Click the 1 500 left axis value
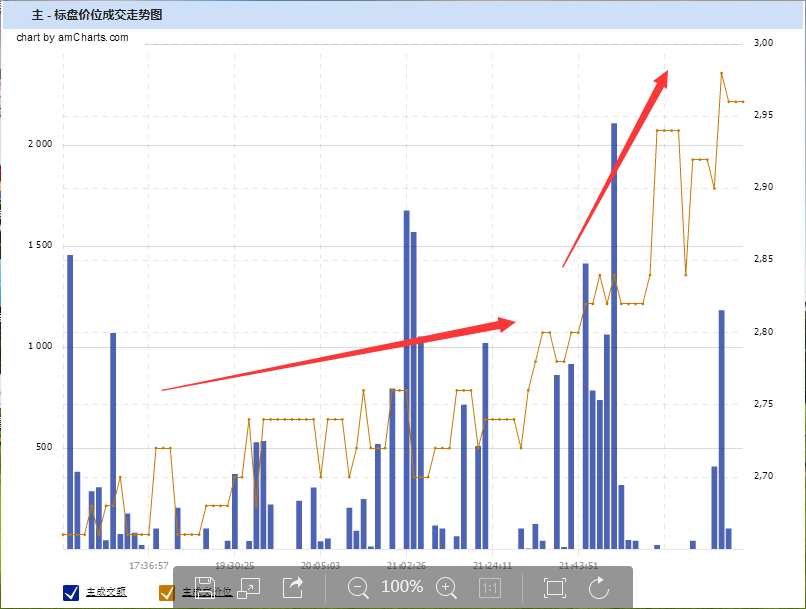Image resolution: width=806 pixels, height=609 pixels. pos(40,245)
